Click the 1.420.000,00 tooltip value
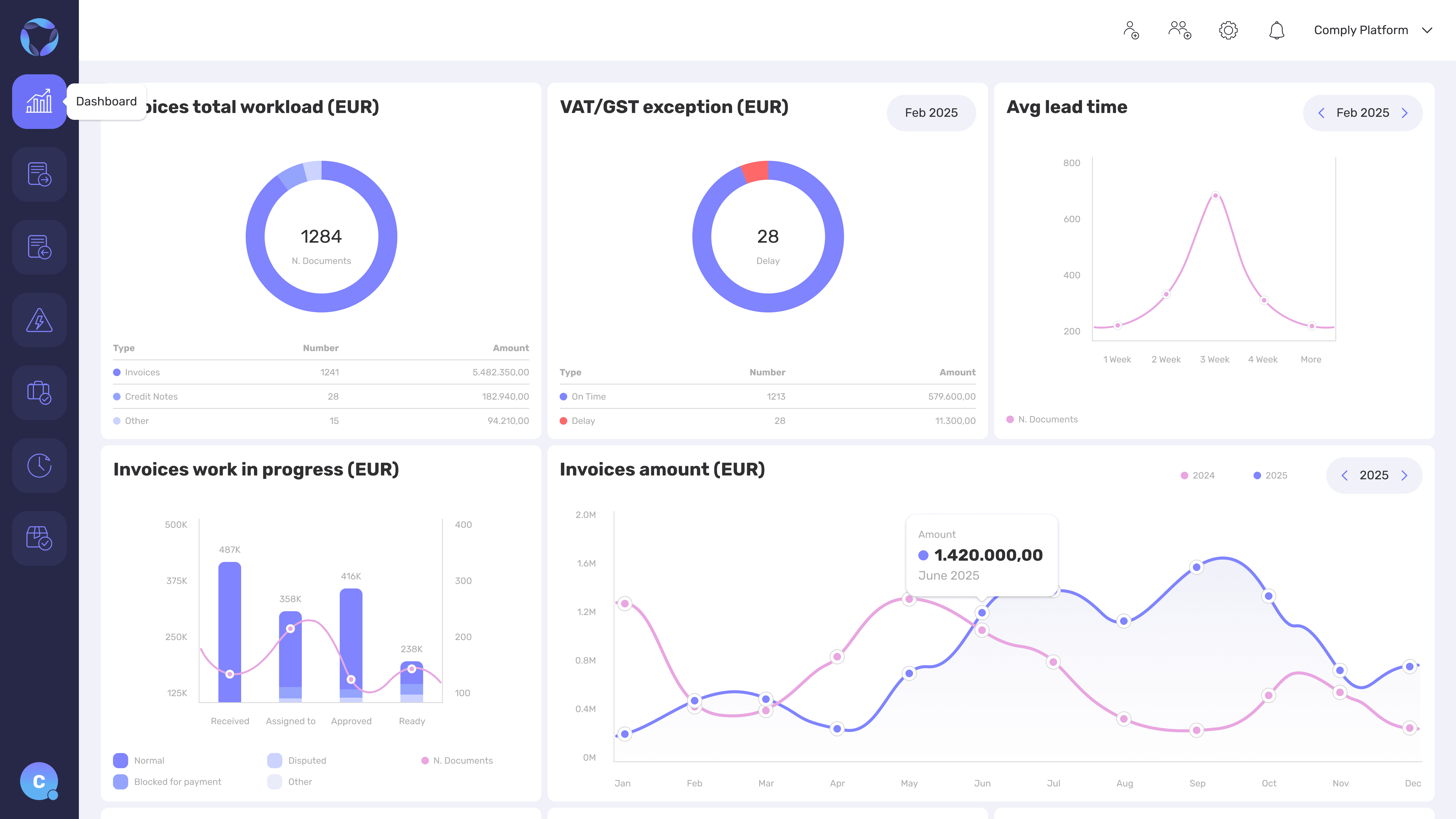Viewport: 1456px width, 819px height. click(988, 555)
